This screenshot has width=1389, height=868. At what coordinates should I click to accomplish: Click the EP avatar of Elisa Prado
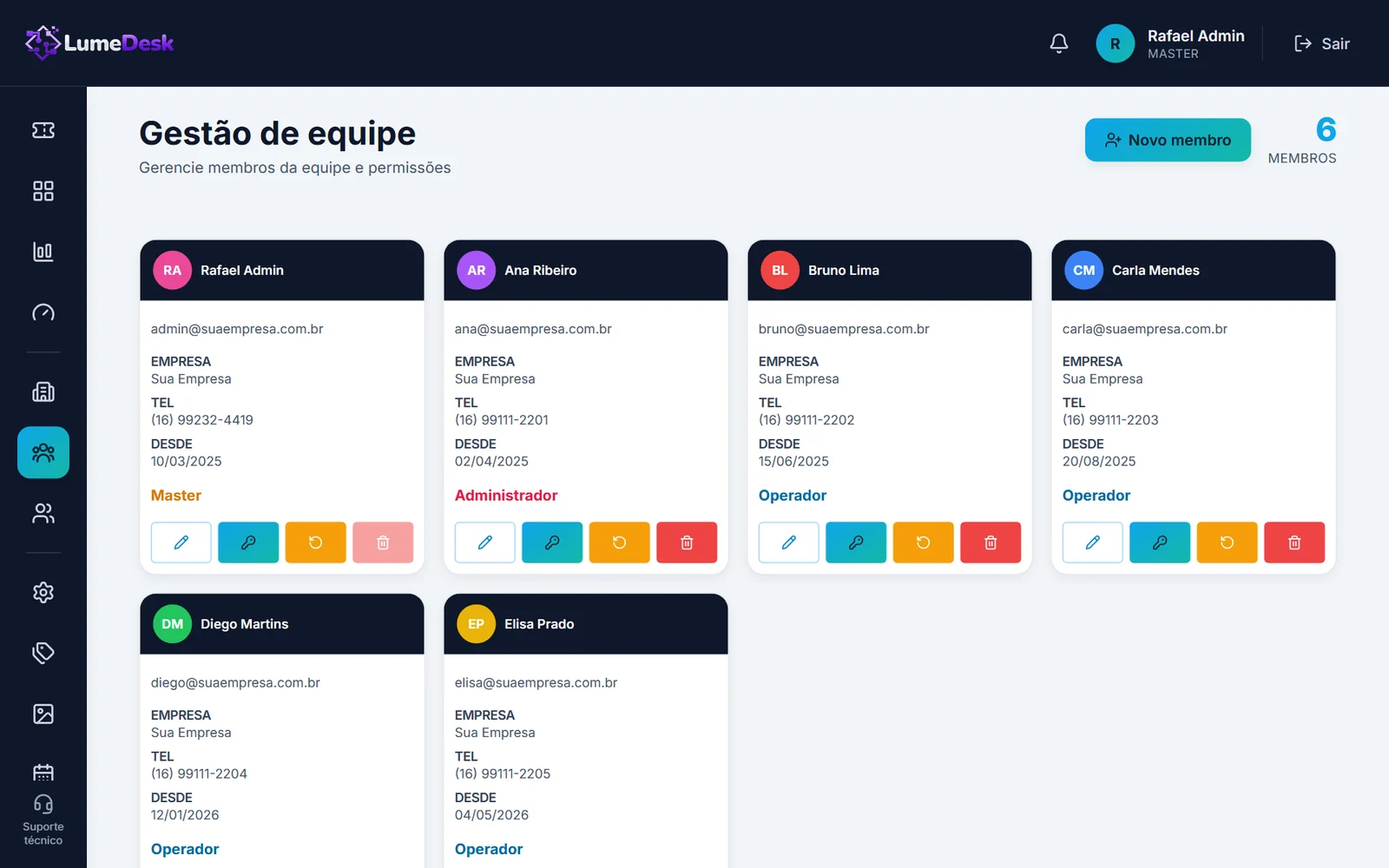point(477,624)
